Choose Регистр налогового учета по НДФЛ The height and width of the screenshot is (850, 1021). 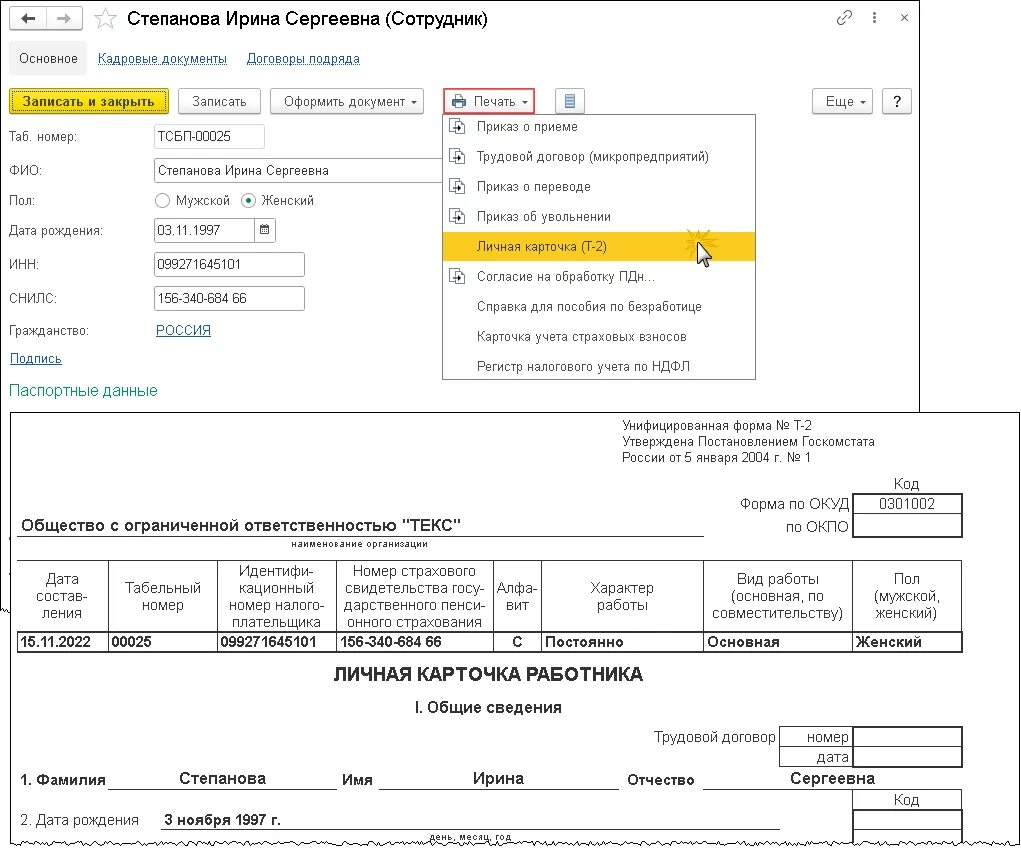click(x=599, y=367)
